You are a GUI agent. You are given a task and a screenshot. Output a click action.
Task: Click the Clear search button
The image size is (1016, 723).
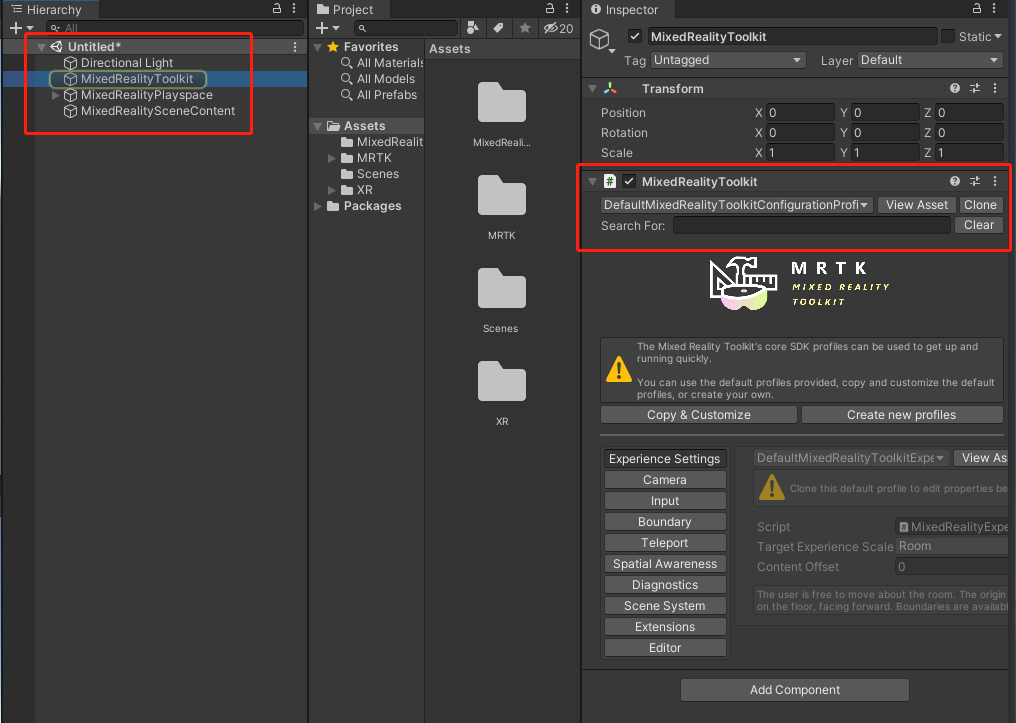coord(978,225)
